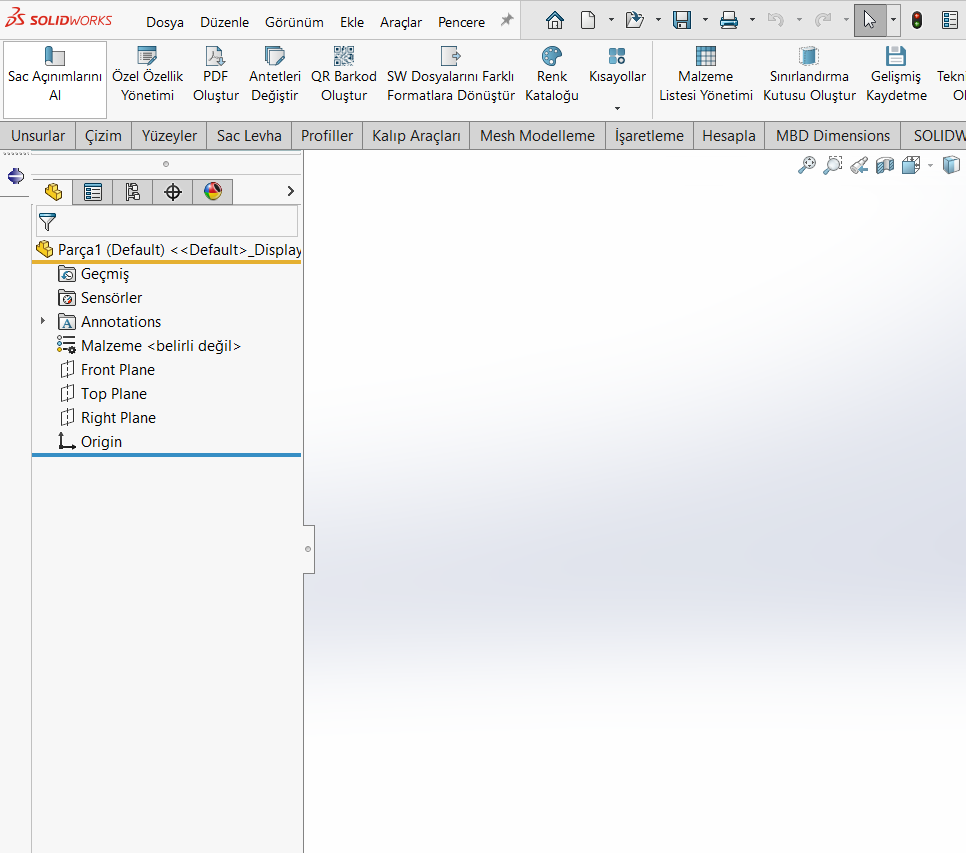Open the Pencere menu
Viewport: 966px width, 853px height.
click(461, 22)
